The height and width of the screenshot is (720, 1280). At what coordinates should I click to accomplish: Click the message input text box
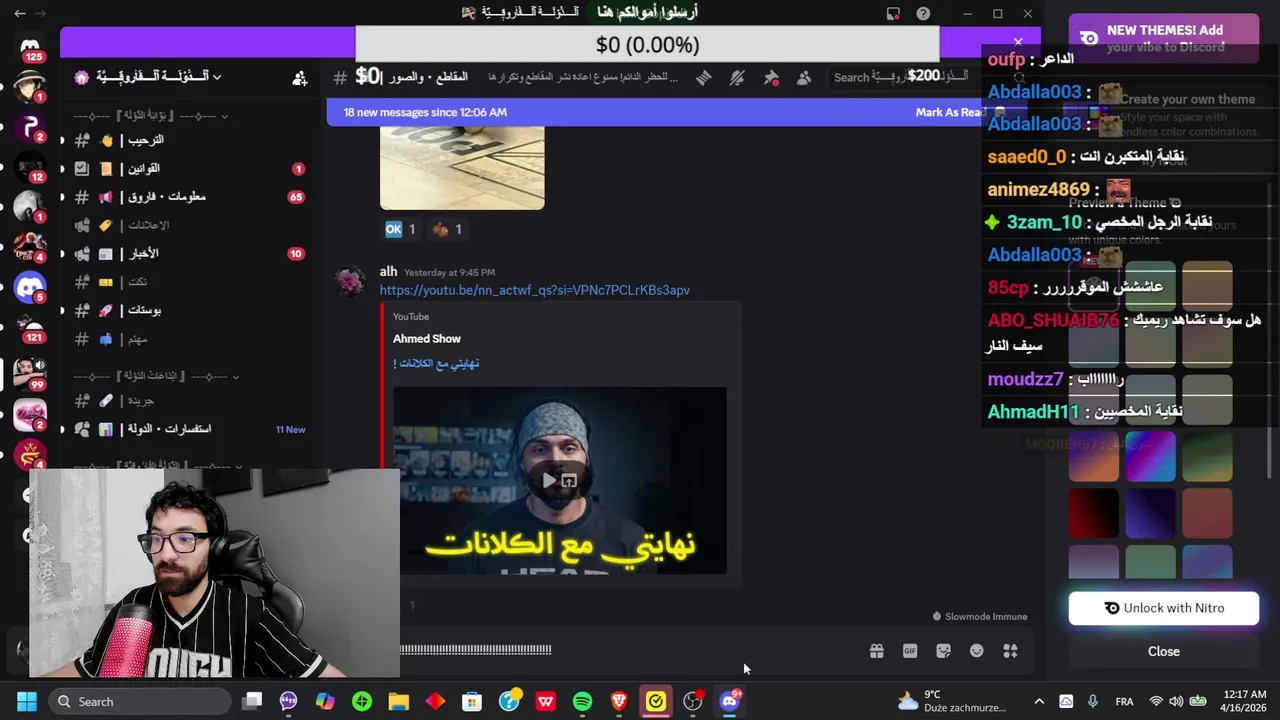tap(630, 650)
